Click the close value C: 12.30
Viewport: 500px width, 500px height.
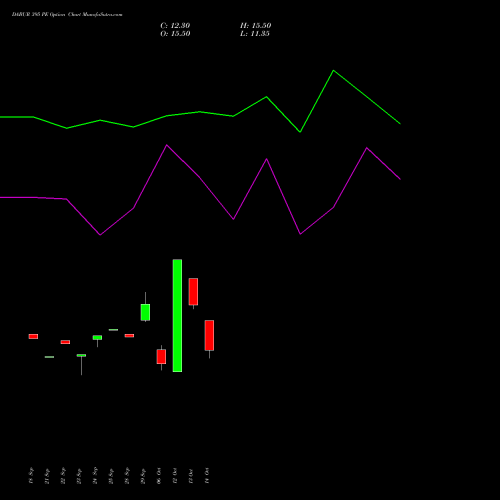(x=175, y=26)
